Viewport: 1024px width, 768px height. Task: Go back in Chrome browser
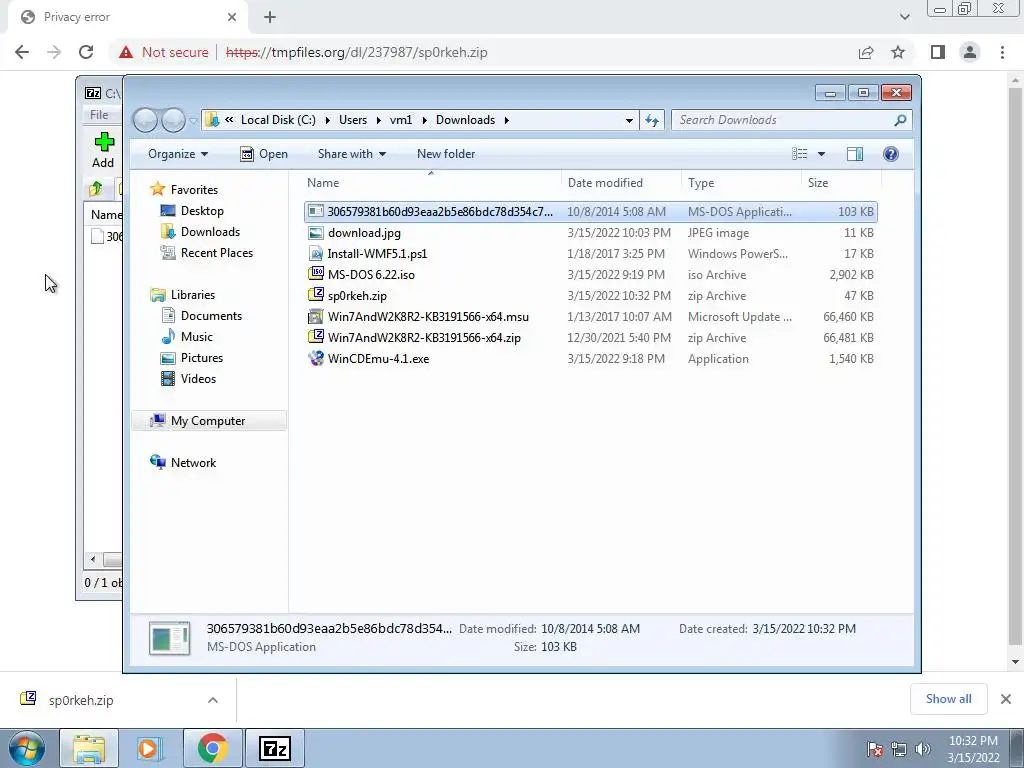pyautogui.click(x=22, y=52)
